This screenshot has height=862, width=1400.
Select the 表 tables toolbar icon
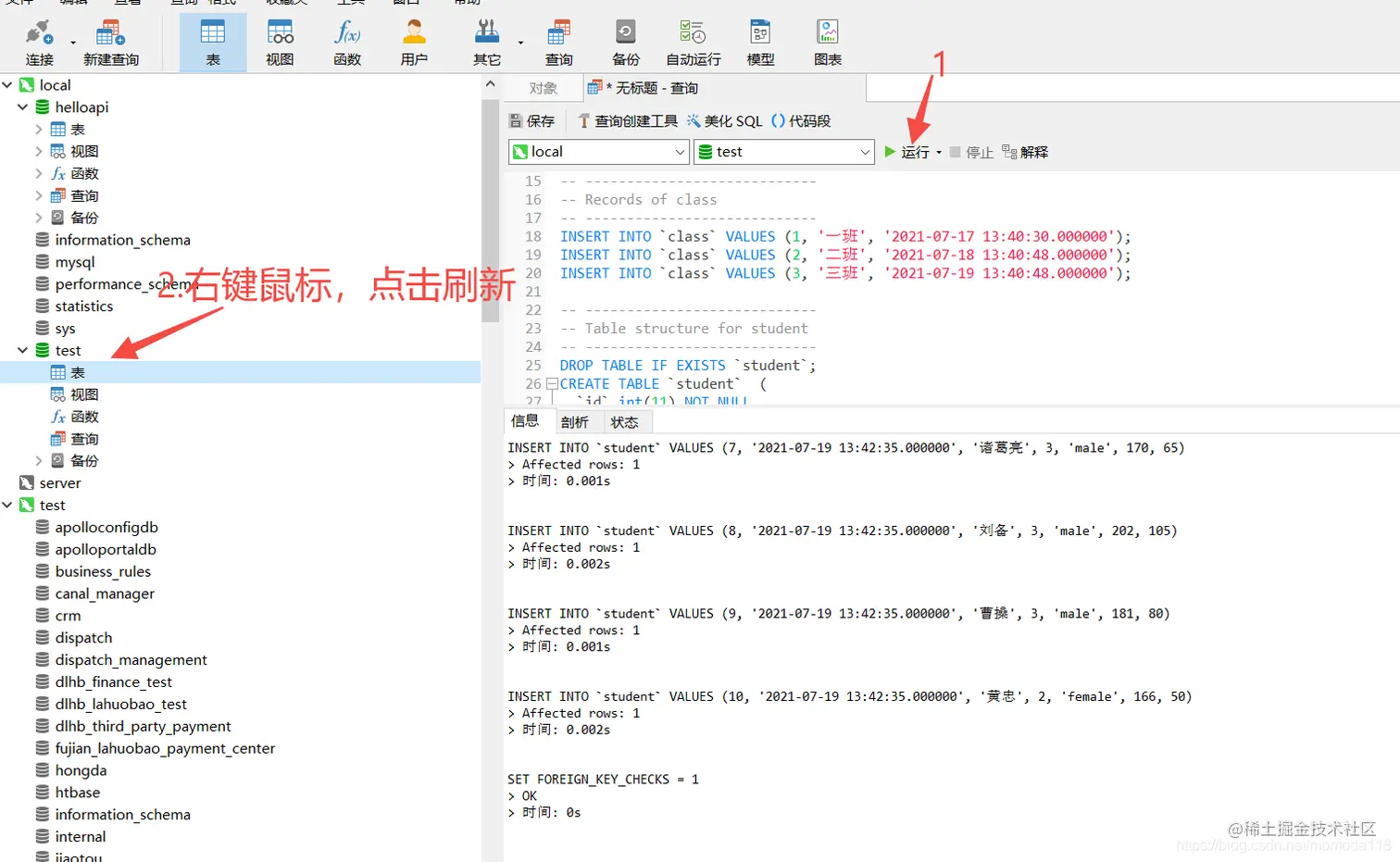[x=213, y=43]
